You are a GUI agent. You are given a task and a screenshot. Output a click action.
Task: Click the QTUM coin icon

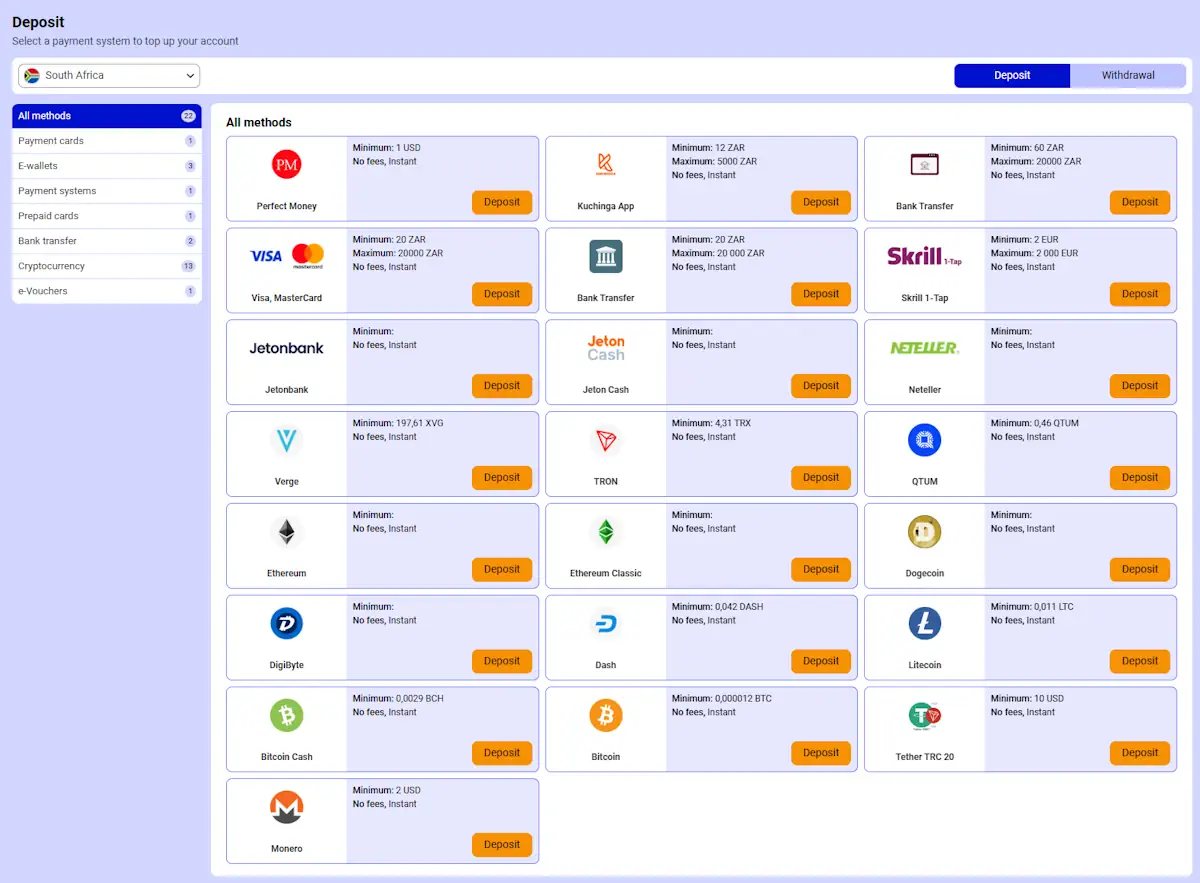tap(924, 440)
